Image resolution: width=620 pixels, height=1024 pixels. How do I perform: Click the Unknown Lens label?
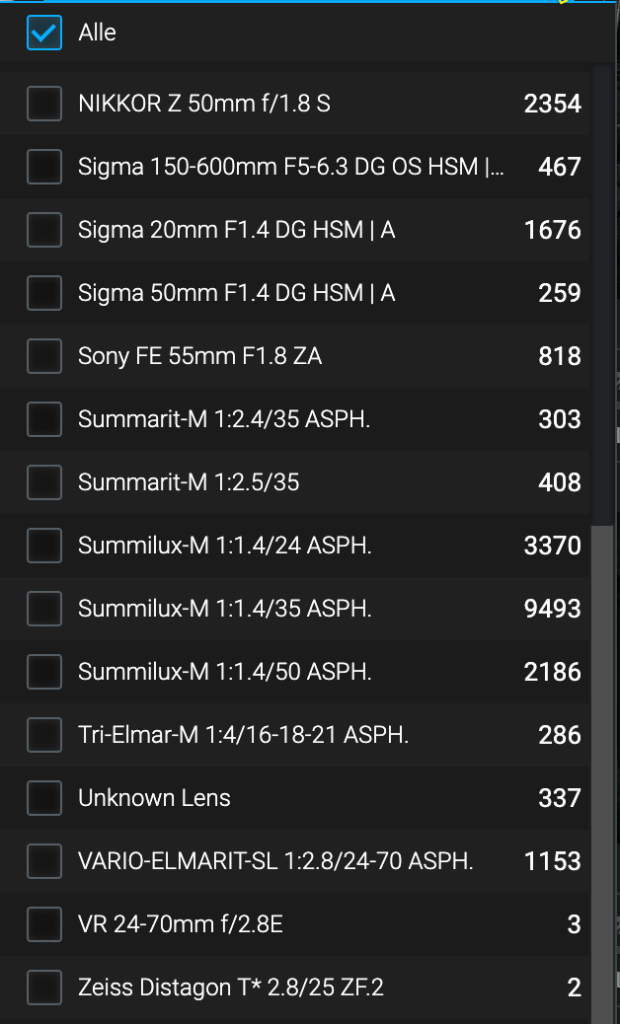coord(154,798)
